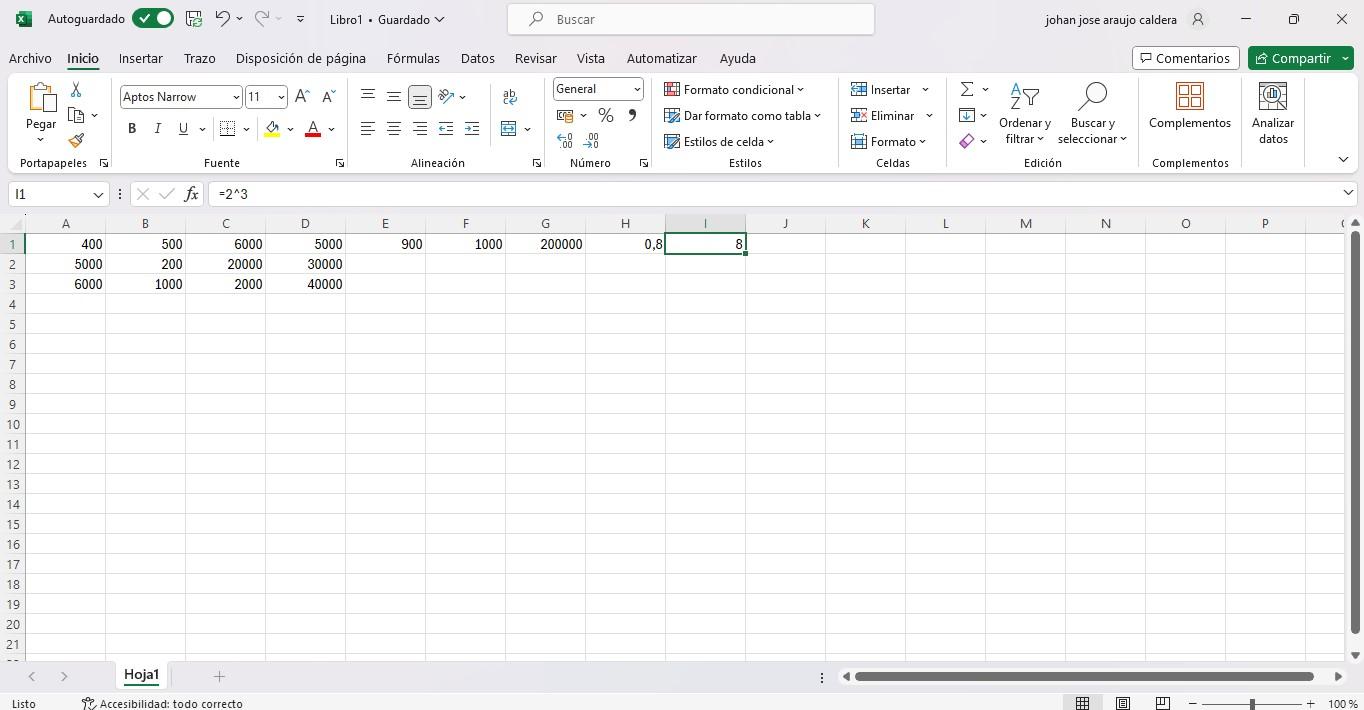Open the Comentarios pane button
Image resolution: width=1364 pixels, height=710 pixels.
pos(1185,58)
